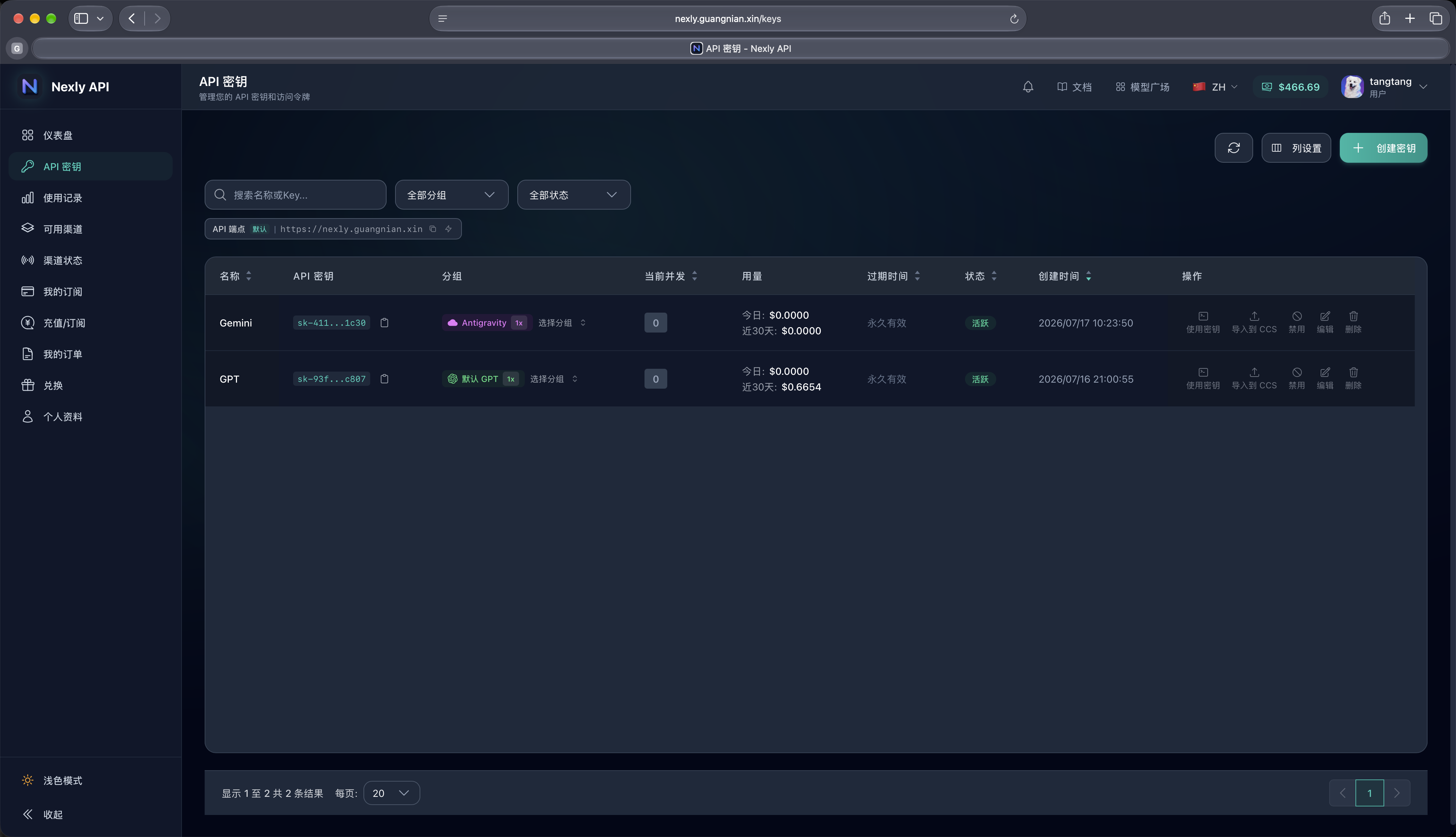Delete the GPT key
The width and height of the screenshot is (1456, 837).
(1353, 378)
